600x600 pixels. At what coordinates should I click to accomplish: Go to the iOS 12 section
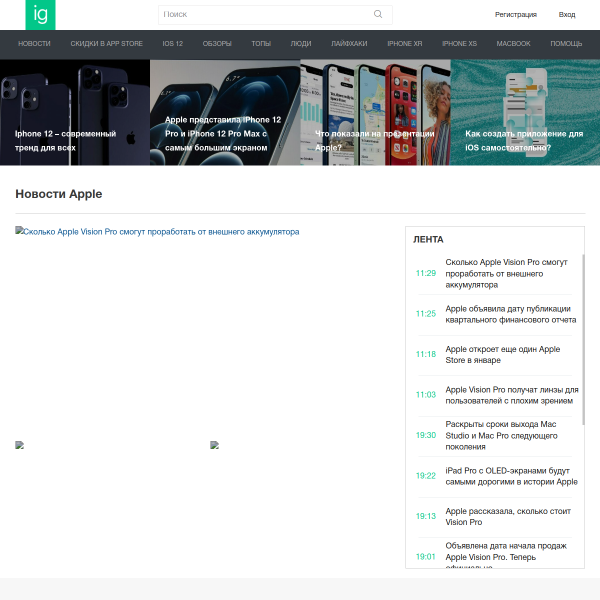click(173, 44)
